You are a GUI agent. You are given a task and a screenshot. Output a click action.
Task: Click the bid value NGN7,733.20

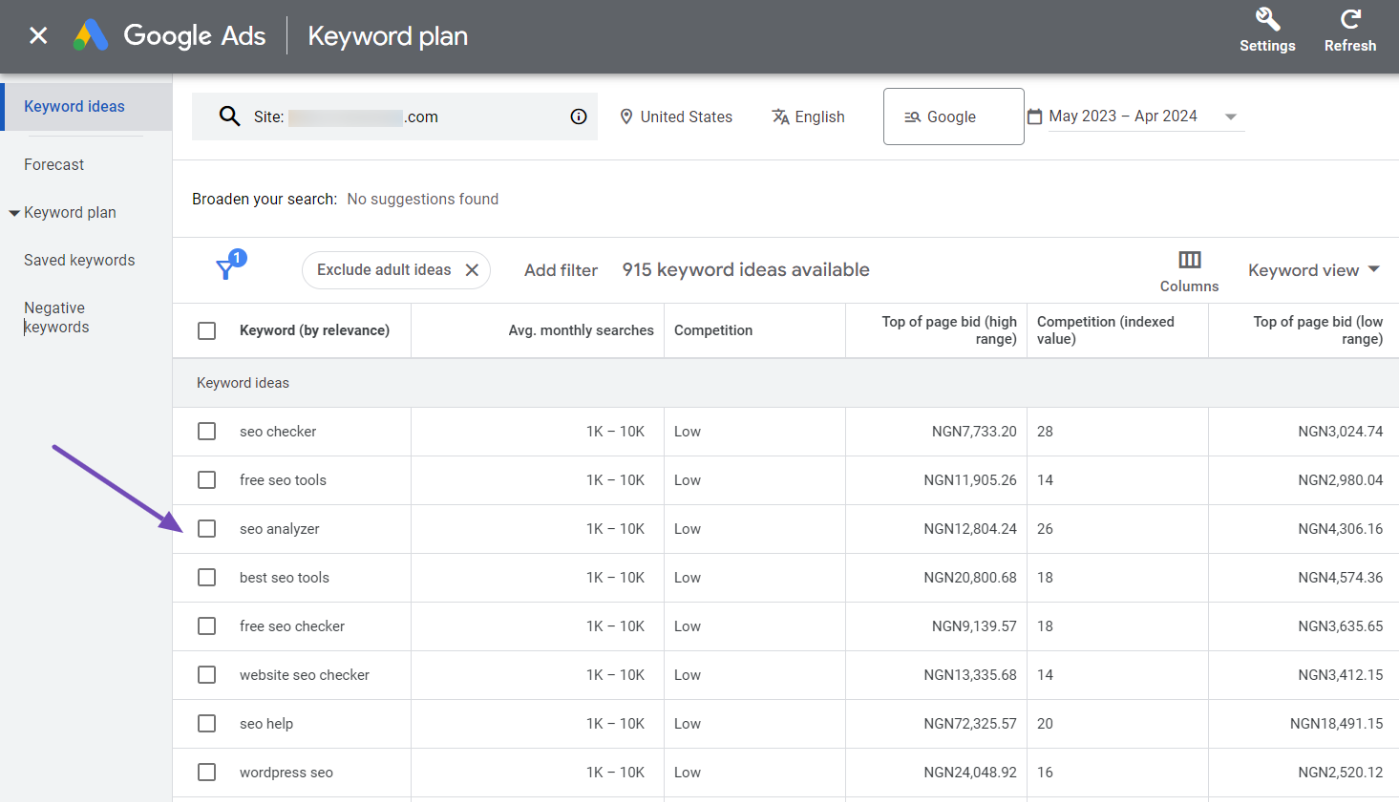click(974, 432)
